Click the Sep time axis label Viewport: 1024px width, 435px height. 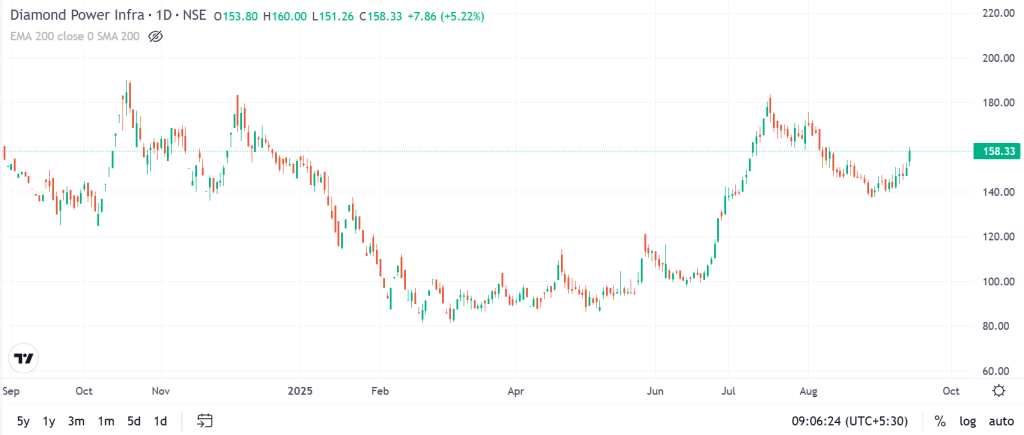[11, 391]
